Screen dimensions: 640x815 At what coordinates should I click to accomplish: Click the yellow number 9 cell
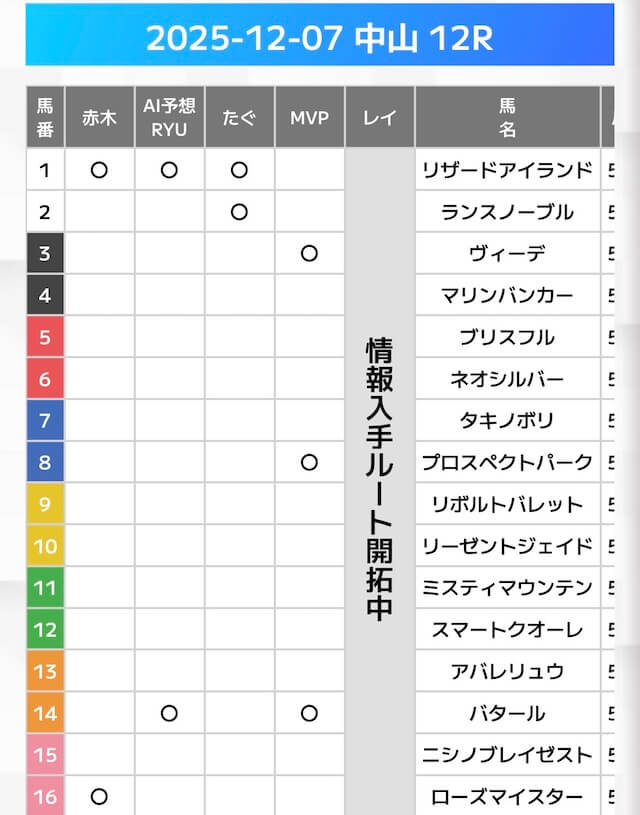click(45, 504)
